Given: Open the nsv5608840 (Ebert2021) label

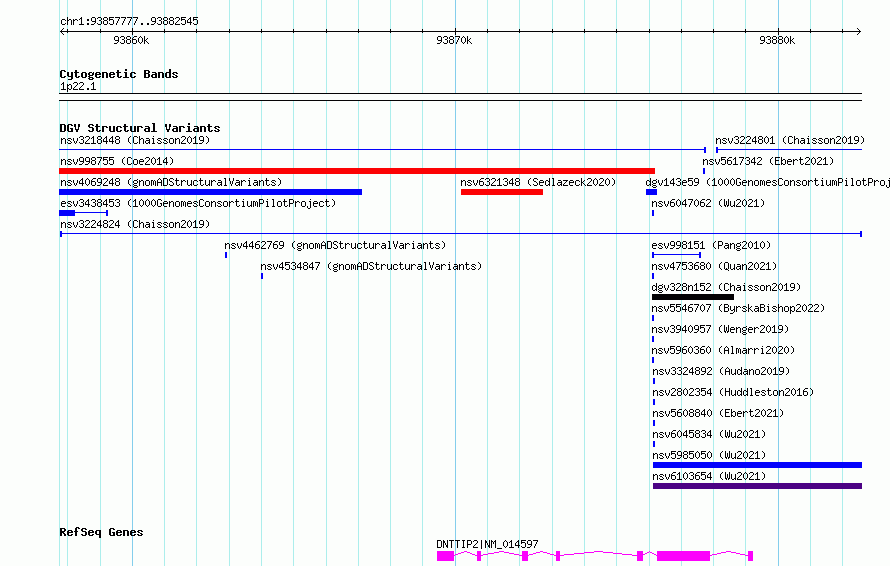Looking at the screenshot, I should pos(718,413).
